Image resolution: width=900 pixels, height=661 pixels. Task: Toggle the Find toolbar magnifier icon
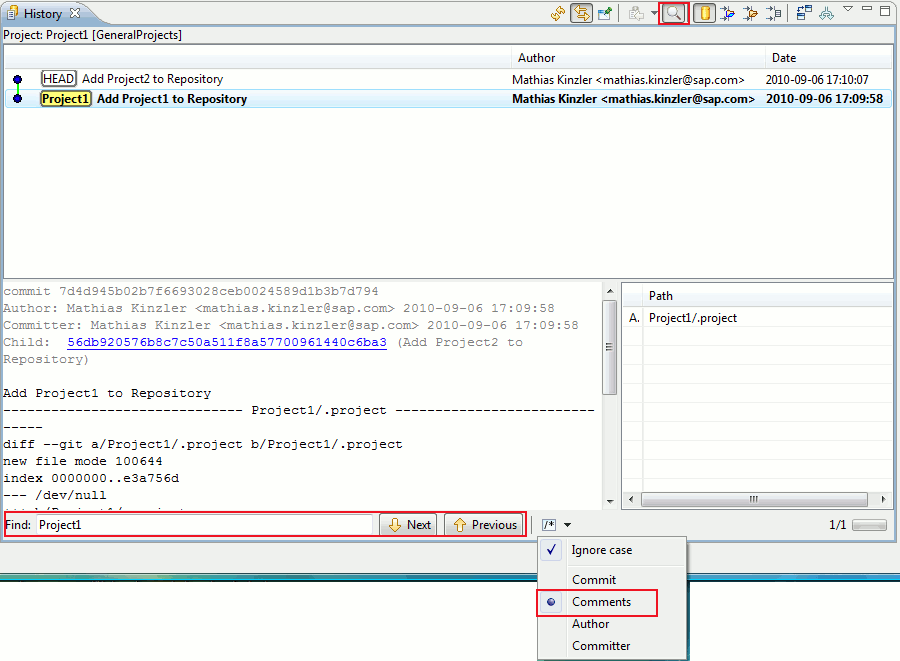point(674,13)
